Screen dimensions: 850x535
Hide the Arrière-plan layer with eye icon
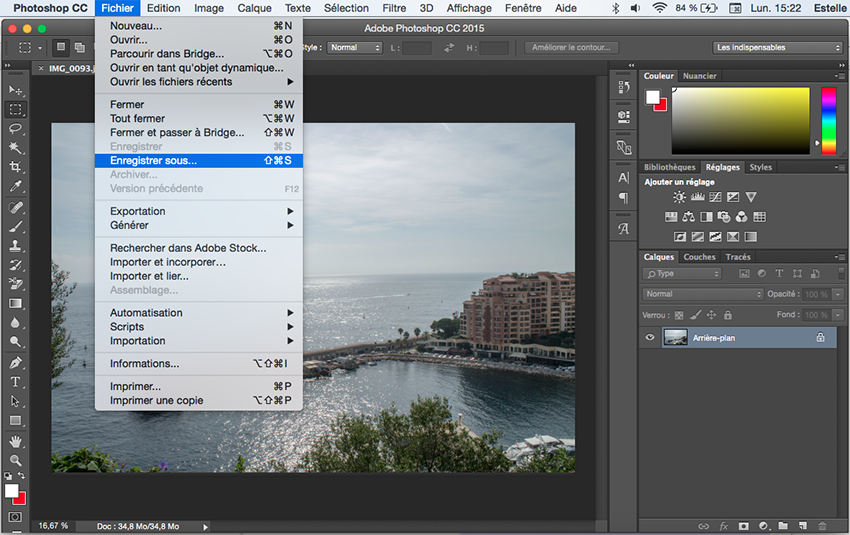[650, 338]
